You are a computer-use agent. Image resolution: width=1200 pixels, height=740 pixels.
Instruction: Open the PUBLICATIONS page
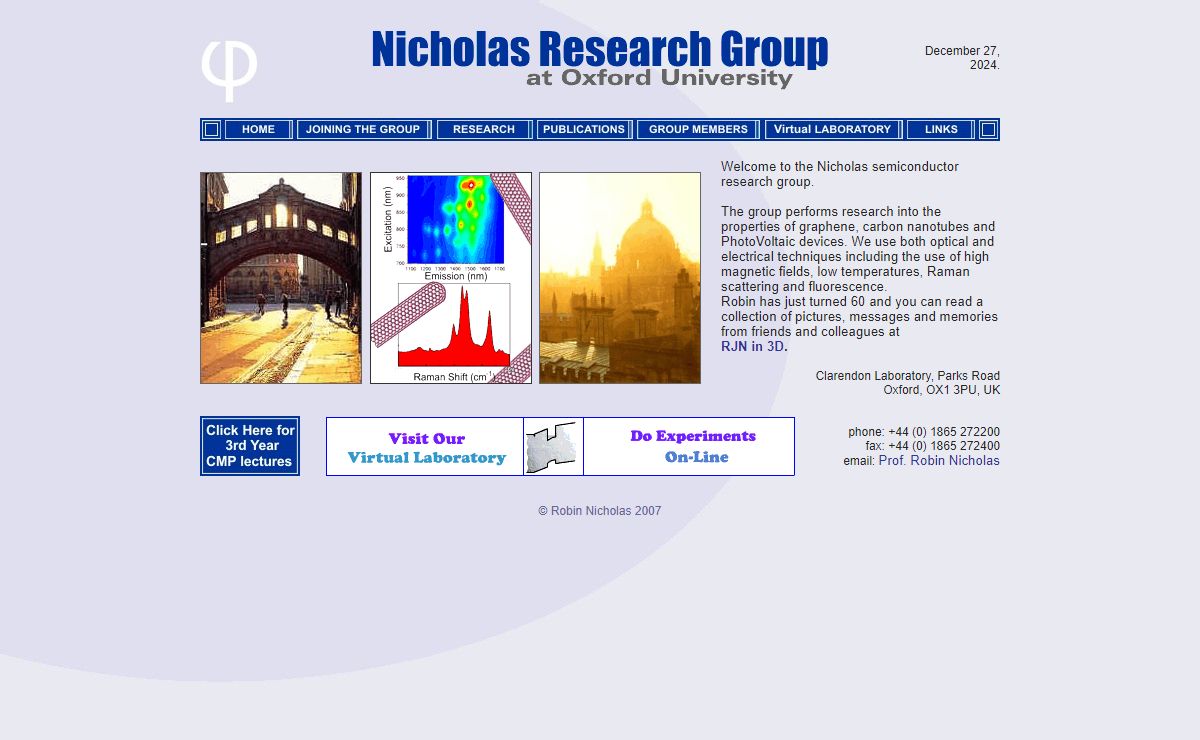(x=584, y=129)
